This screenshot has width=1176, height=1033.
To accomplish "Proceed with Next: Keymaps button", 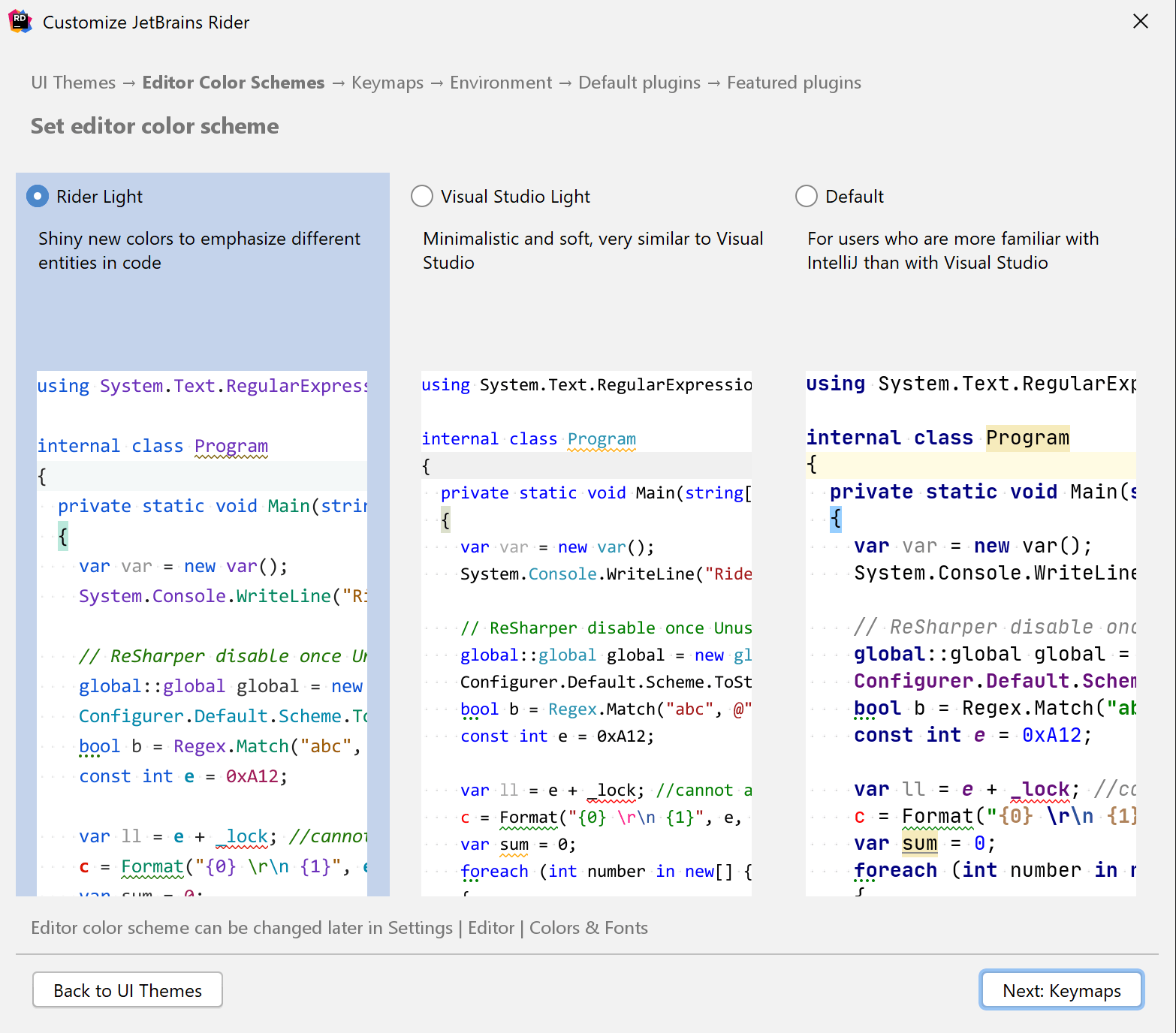I will pos(1061,989).
